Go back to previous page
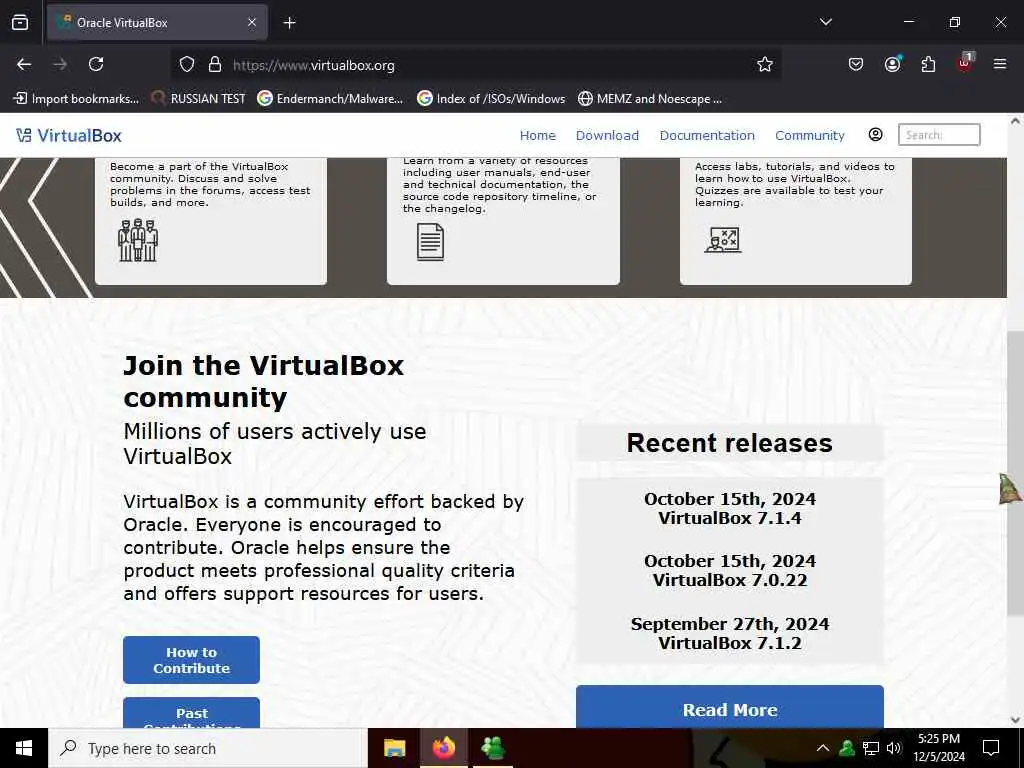This screenshot has width=1024, height=768. tap(24, 64)
